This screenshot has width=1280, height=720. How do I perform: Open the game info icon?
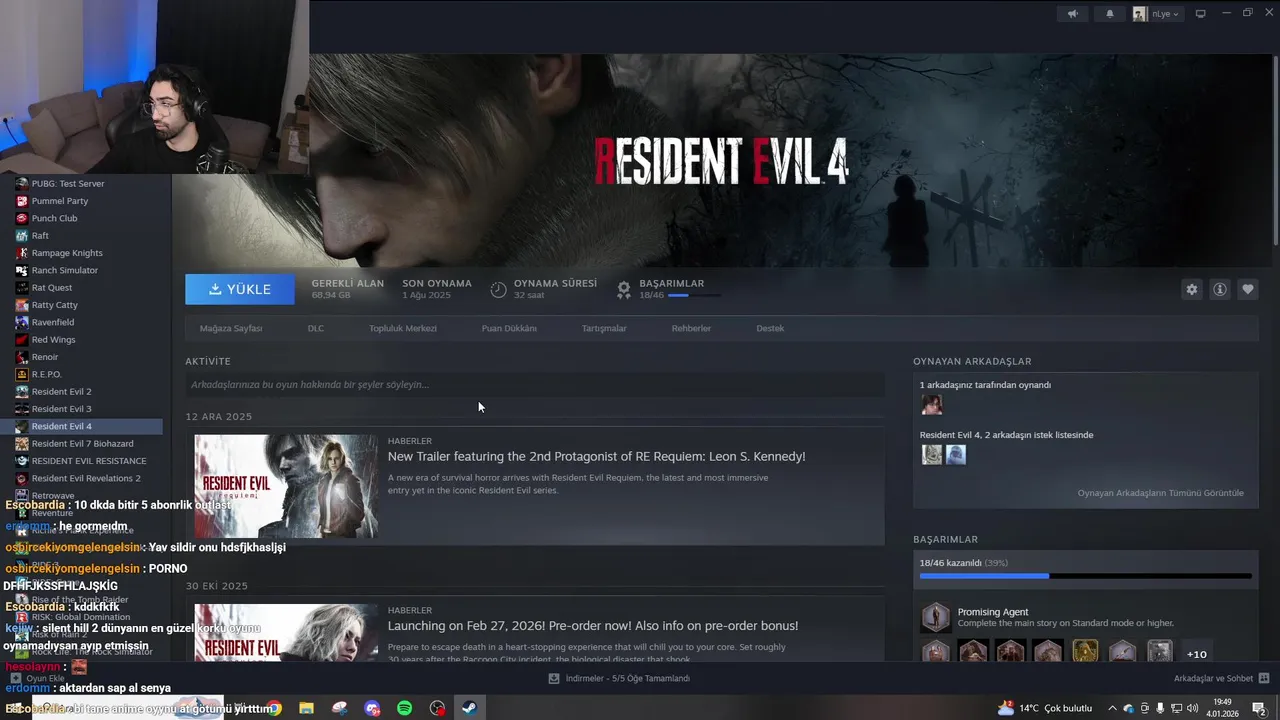1219,289
